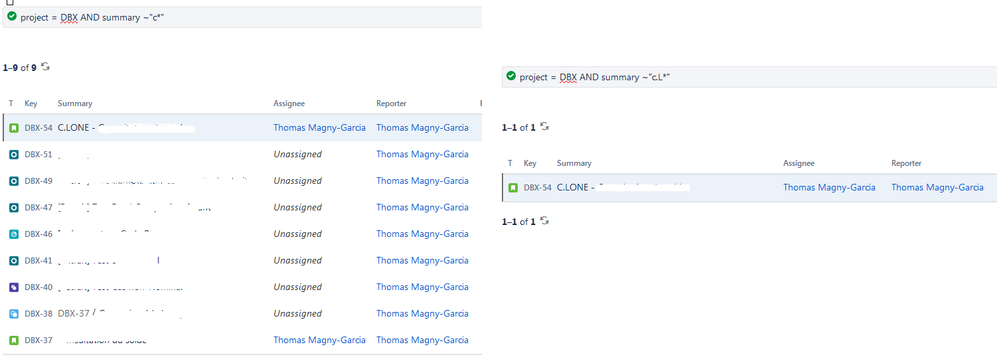The image size is (999, 363).
Task: Open reporter Thomas Magny-Garcia on DBX-46 row
Action: point(422,234)
